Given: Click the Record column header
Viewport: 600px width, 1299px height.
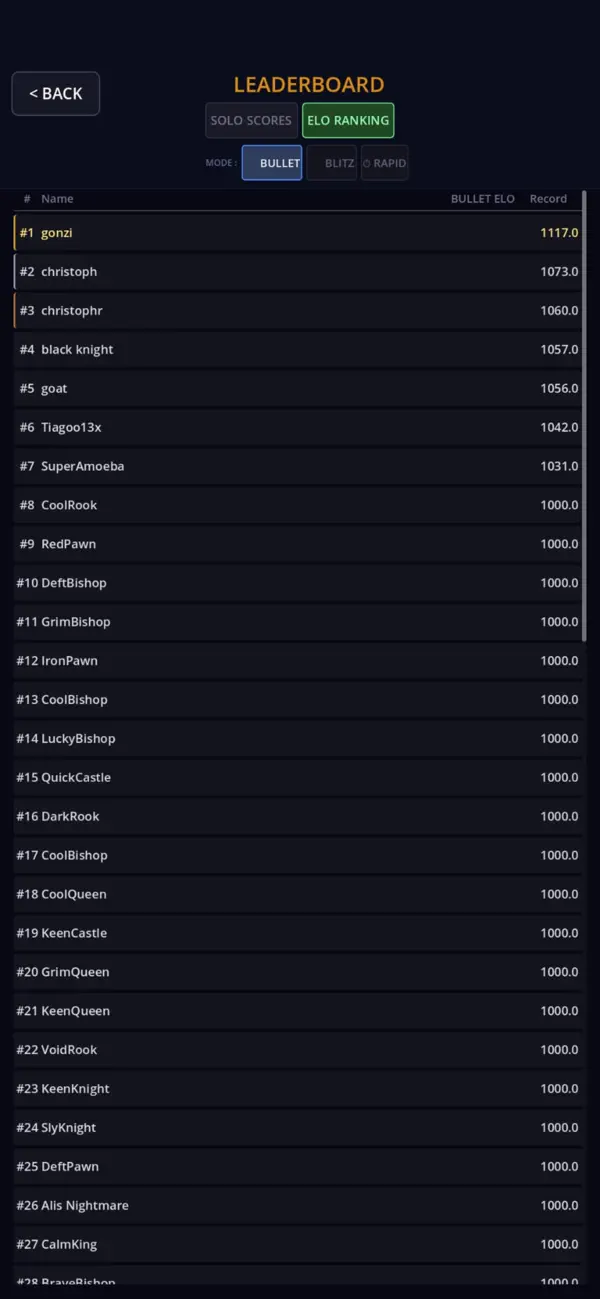Looking at the screenshot, I should [548, 199].
